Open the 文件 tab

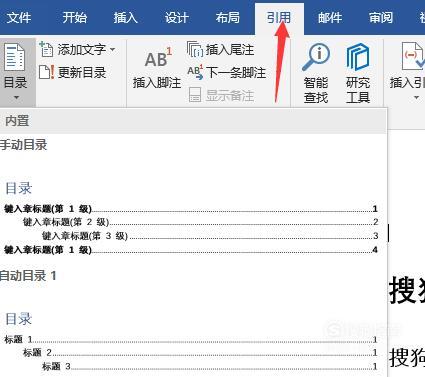pyautogui.click(x=18, y=17)
